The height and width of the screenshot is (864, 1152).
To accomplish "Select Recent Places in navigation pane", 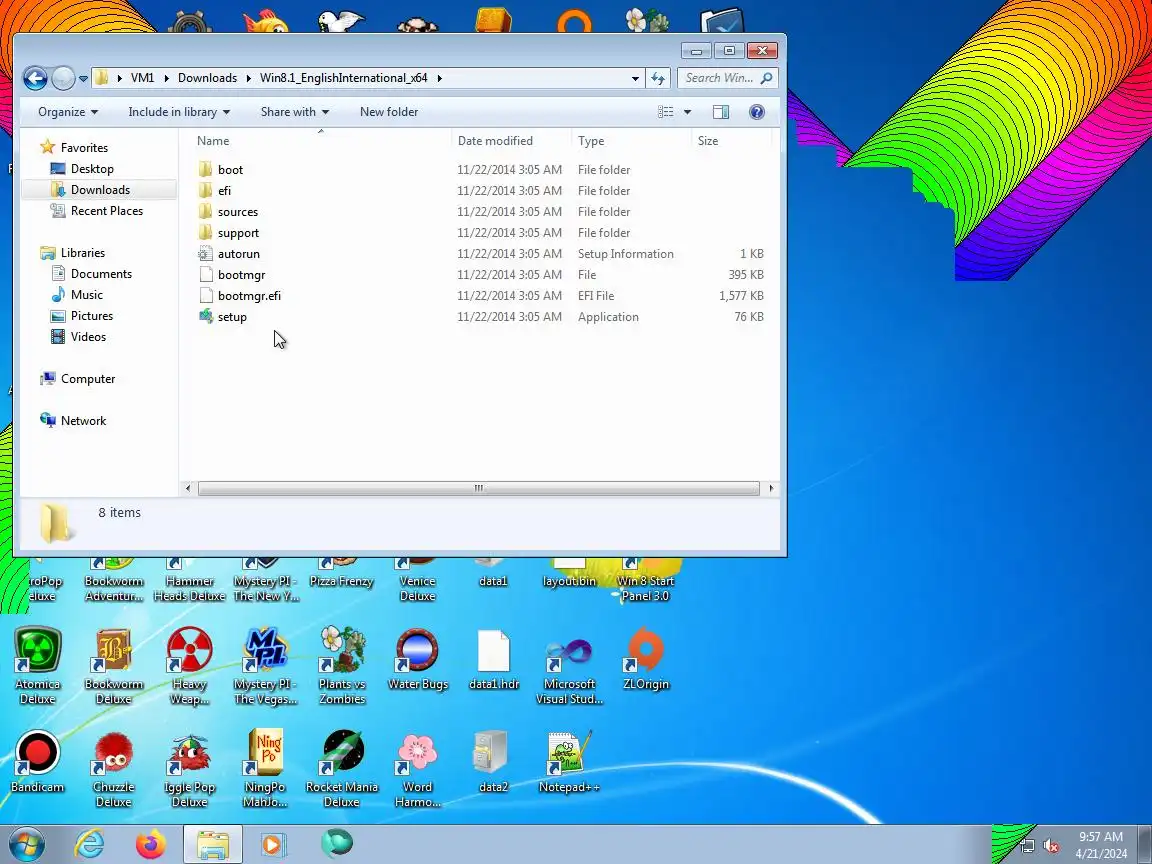I will tap(107, 211).
